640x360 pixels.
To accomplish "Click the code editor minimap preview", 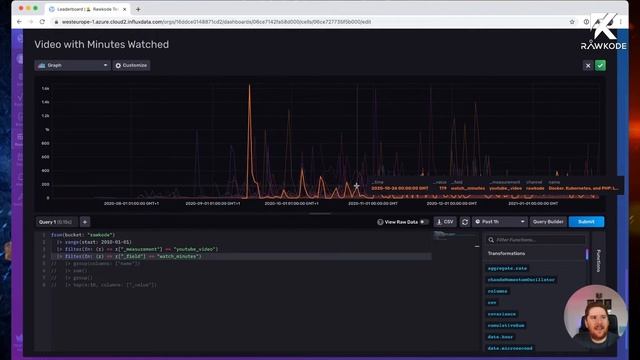I will point(455,236).
